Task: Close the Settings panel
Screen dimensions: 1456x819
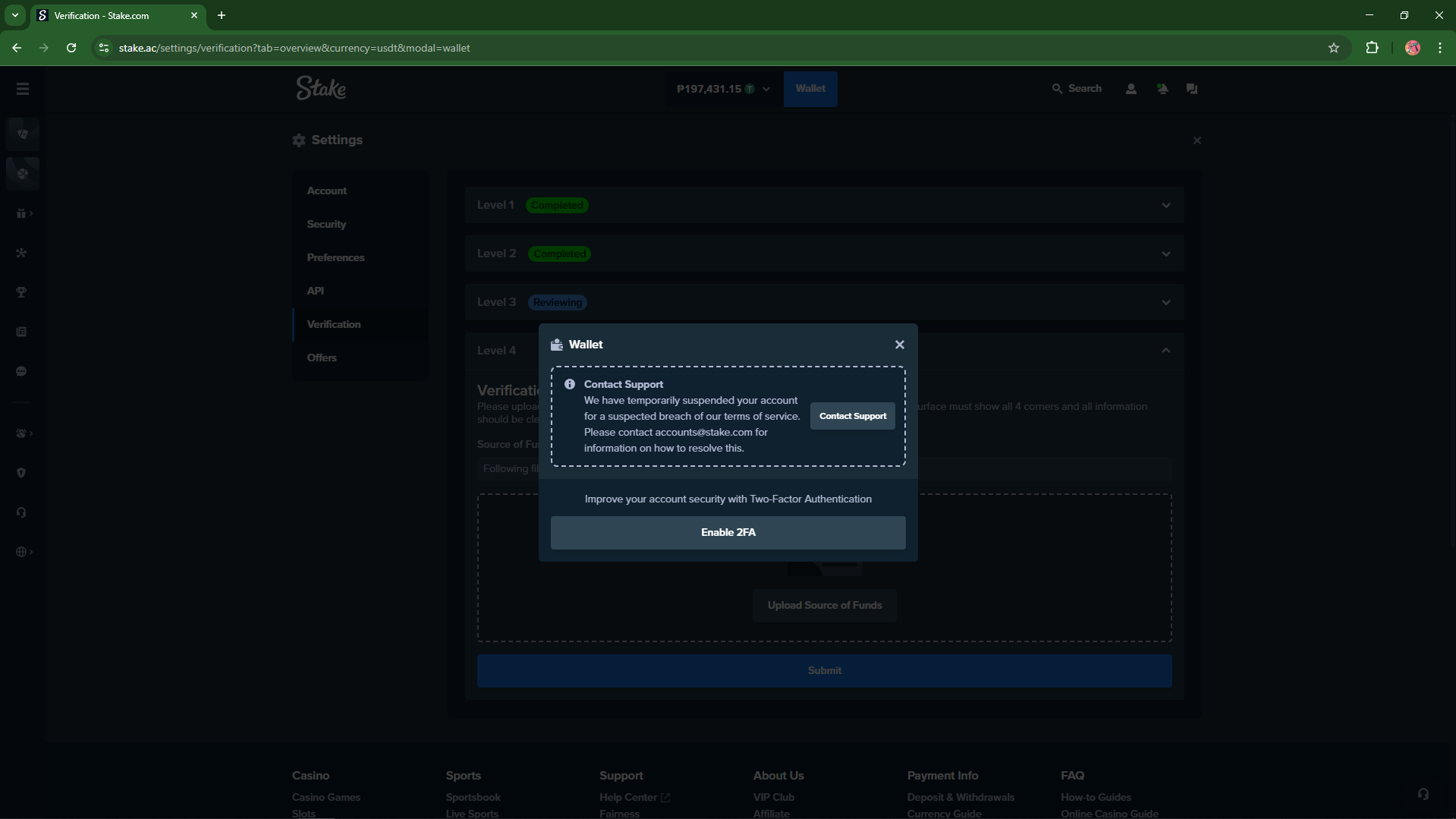Action: click(1197, 140)
